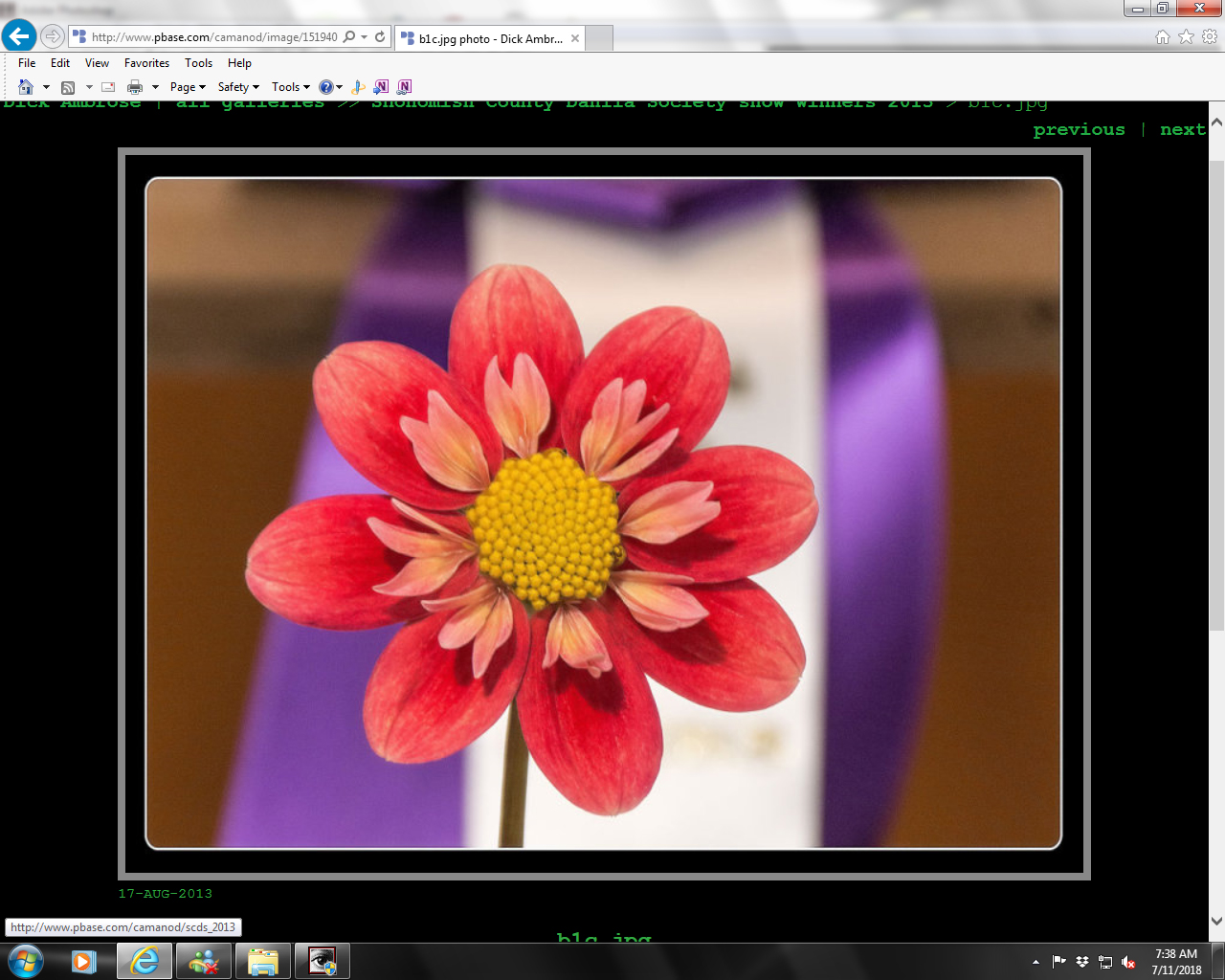
Task: Click the OneNote Linked Notes icon
Action: 404,87
